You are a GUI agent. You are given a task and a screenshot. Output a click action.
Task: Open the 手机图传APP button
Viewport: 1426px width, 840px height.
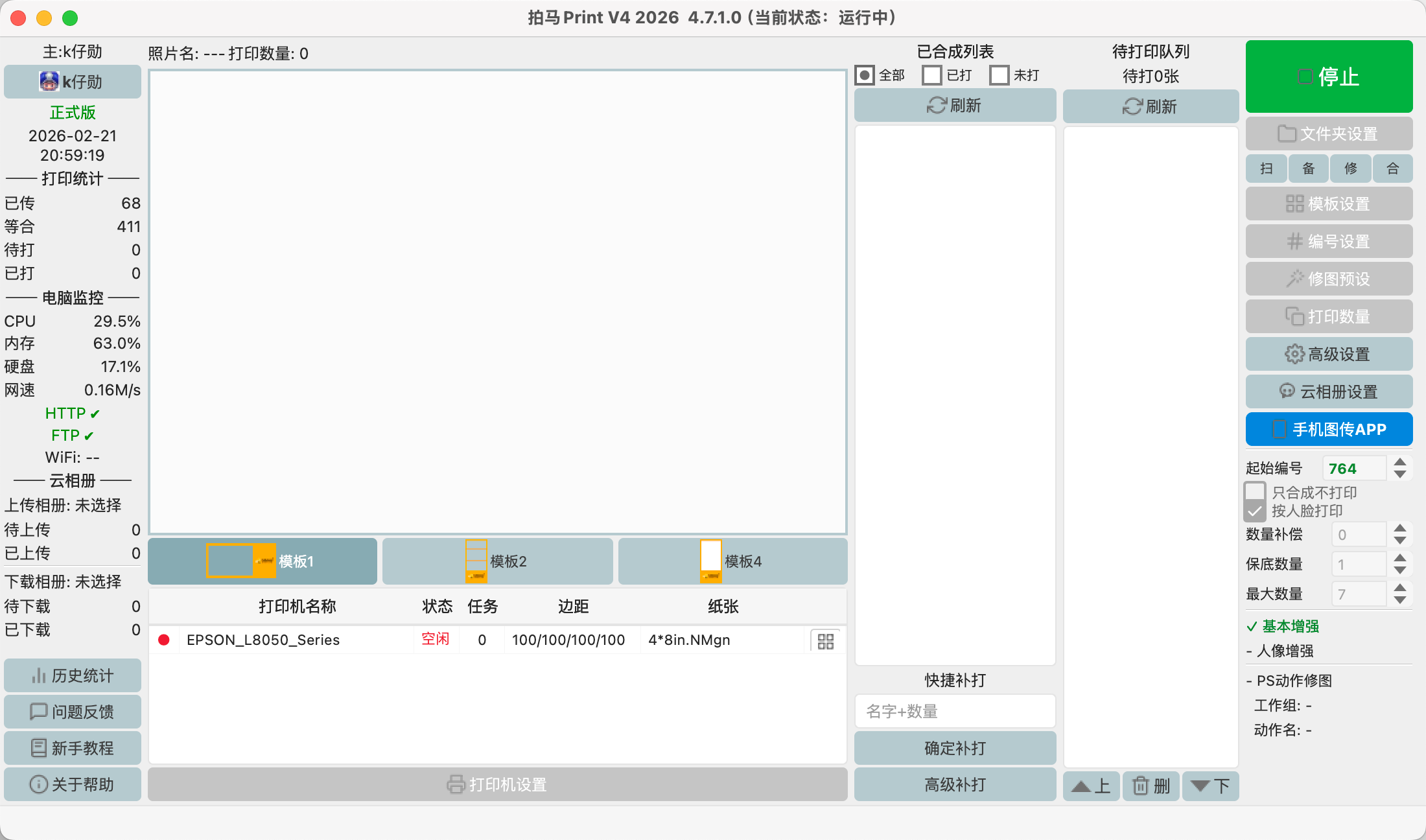tap(1329, 429)
